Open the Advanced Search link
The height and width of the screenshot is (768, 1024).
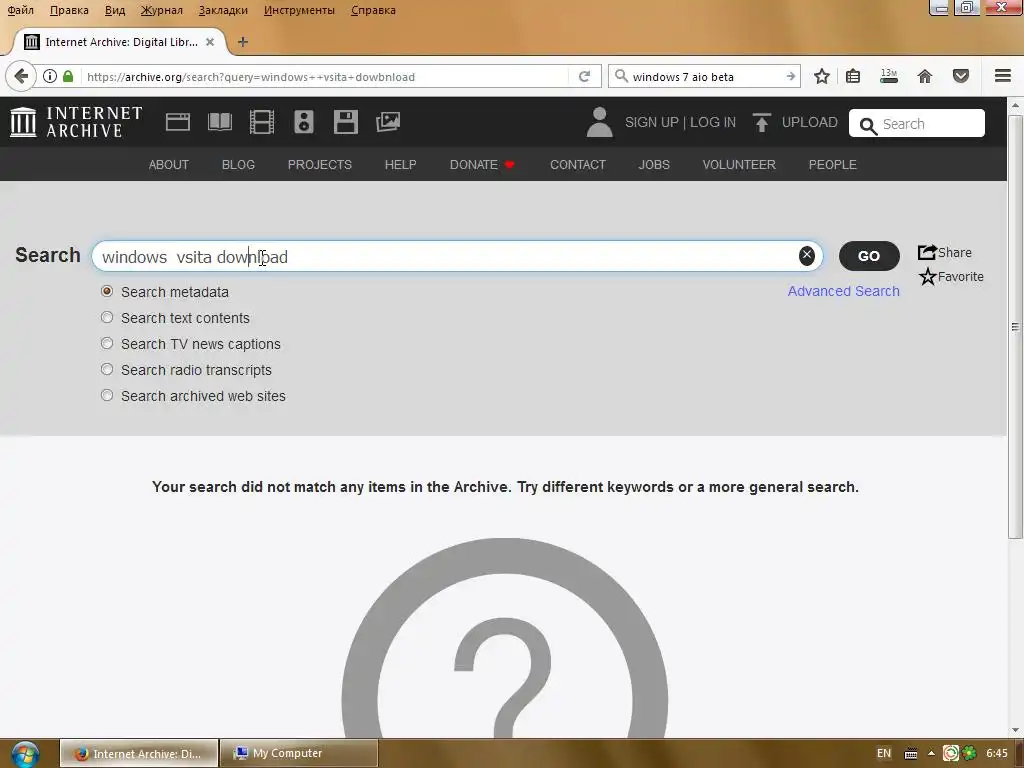pos(844,291)
